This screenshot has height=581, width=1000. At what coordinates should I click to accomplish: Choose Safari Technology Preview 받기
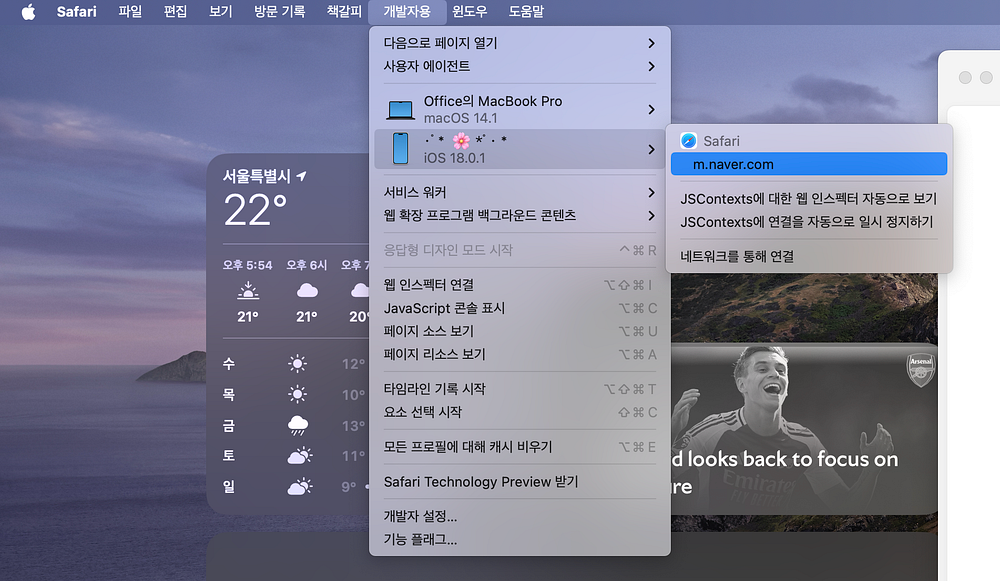tap(520, 482)
